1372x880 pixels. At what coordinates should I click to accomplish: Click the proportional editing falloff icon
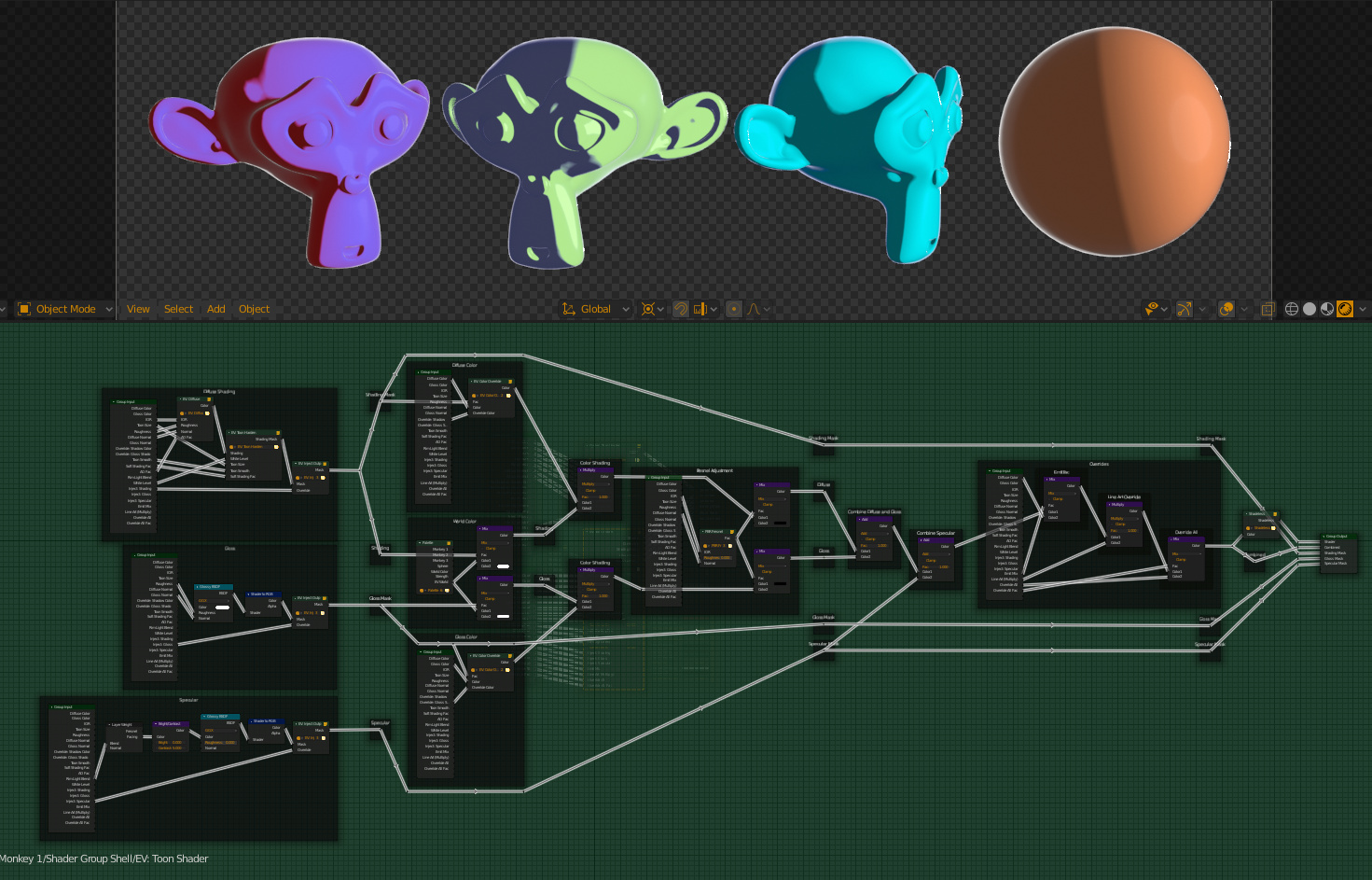click(755, 309)
